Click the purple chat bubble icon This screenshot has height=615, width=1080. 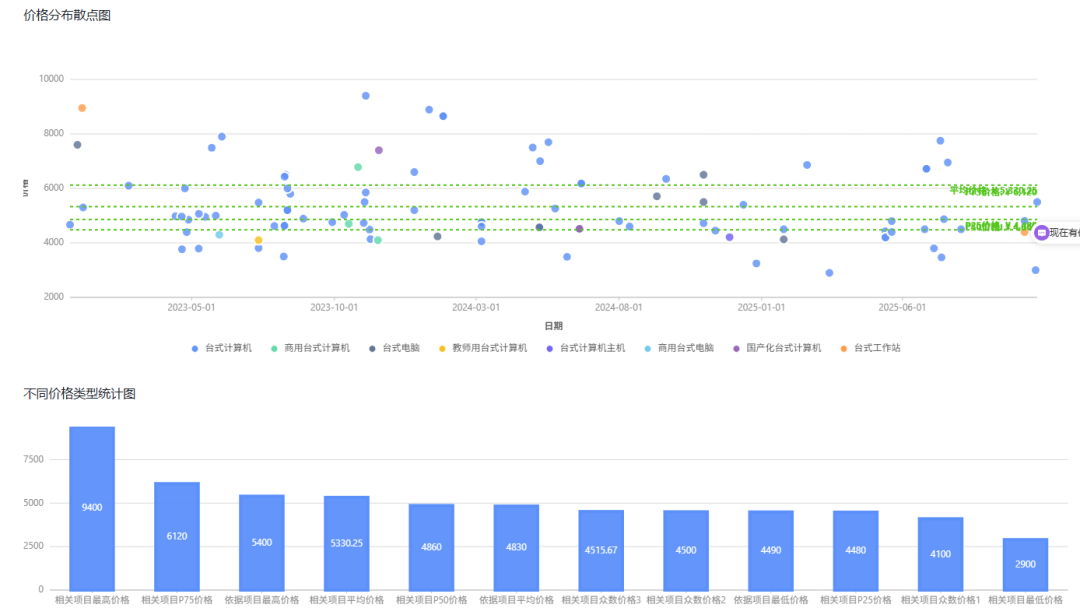tap(1041, 232)
